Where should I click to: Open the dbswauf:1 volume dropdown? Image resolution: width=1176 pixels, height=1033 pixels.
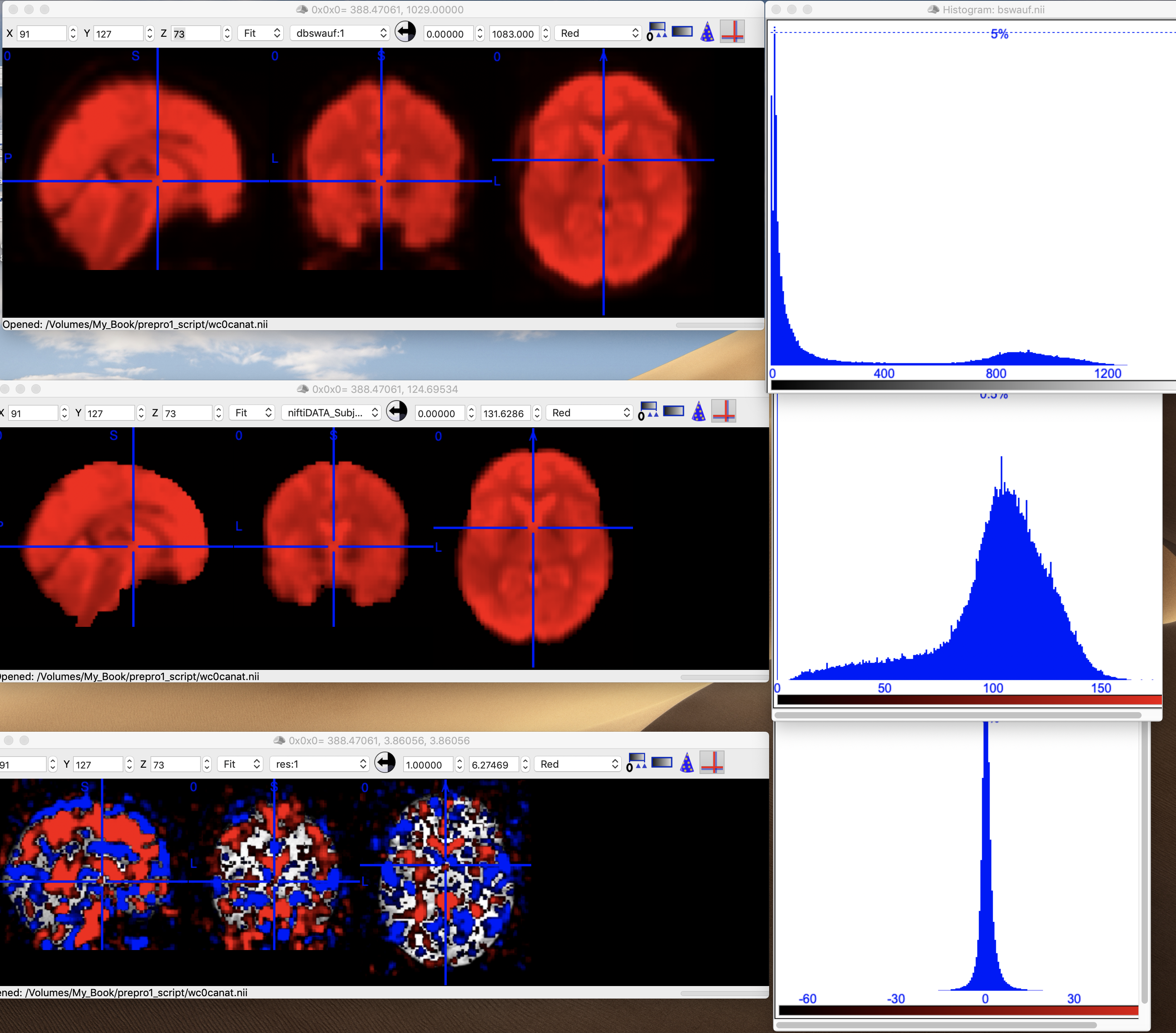click(x=341, y=33)
